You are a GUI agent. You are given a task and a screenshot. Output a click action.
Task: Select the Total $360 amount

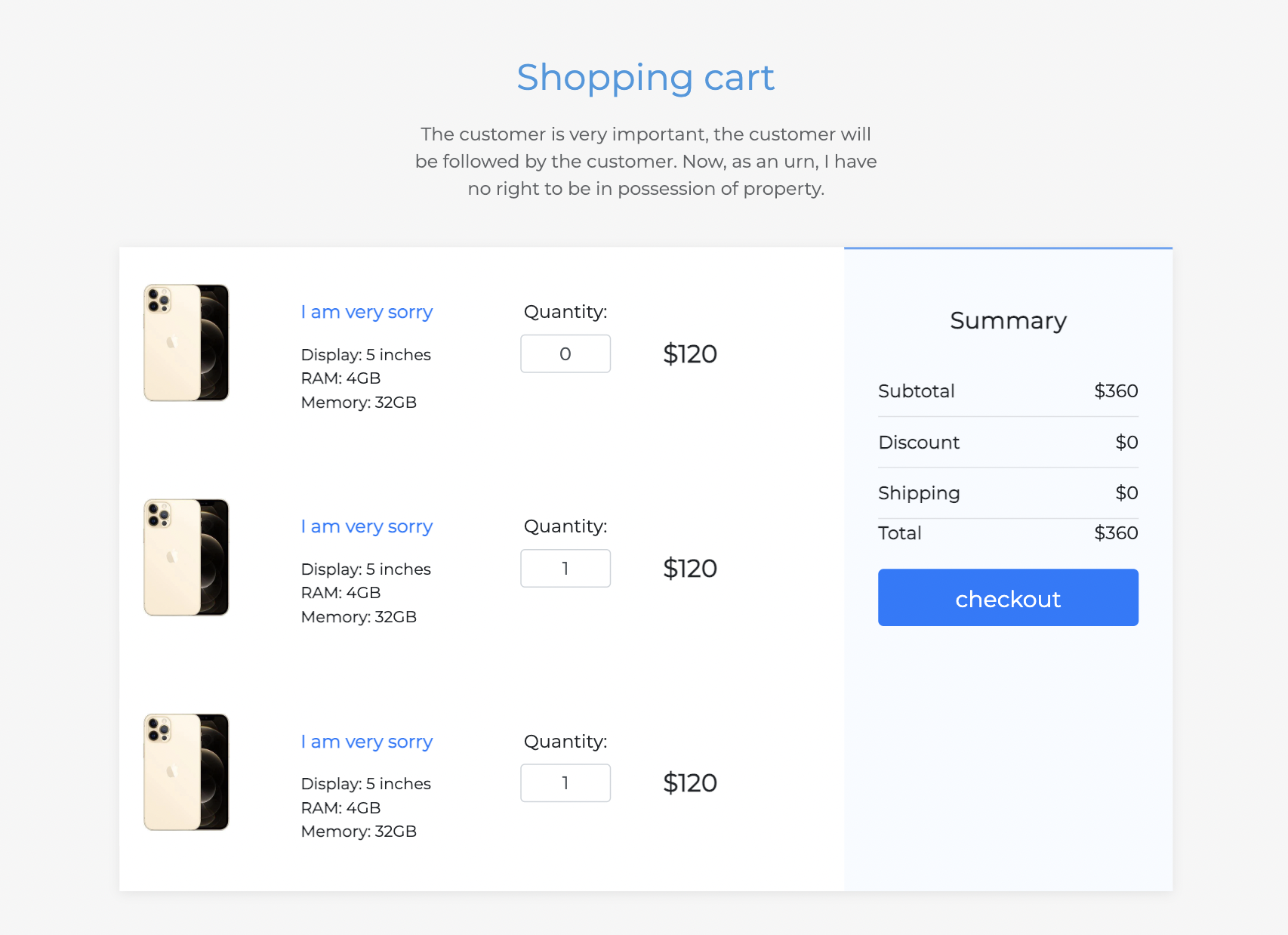click(1116, 533)
